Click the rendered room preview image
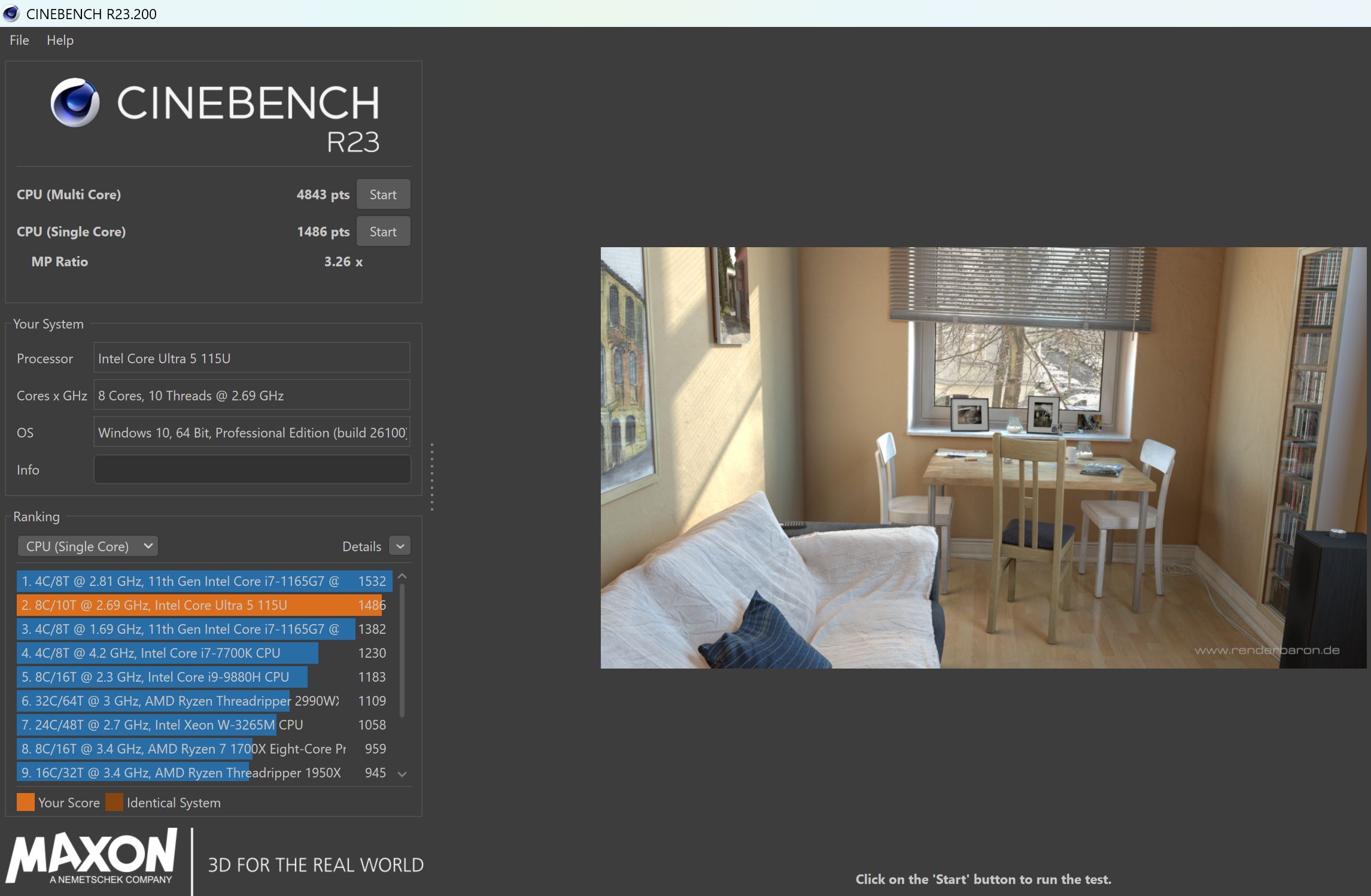This screenshot has height=896, width=1371. pos(983,457)
